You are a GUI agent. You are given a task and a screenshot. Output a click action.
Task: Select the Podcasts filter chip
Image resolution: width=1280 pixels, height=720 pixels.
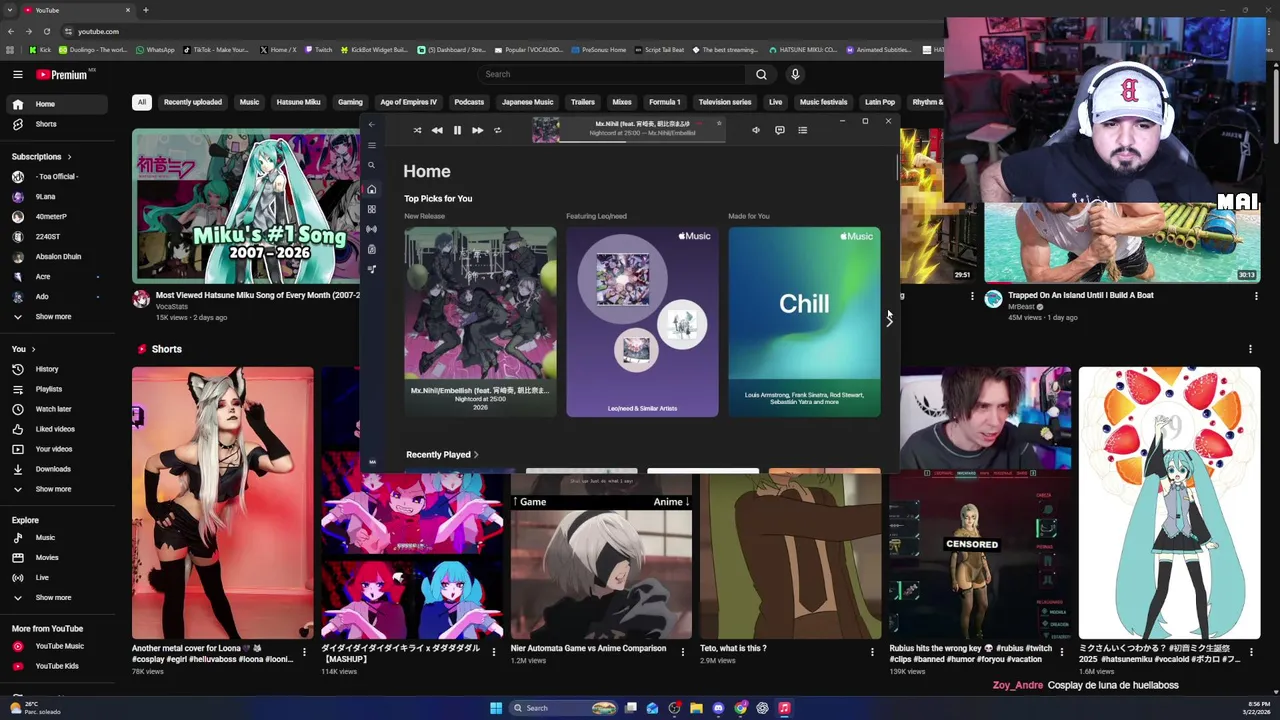[469, 102]
